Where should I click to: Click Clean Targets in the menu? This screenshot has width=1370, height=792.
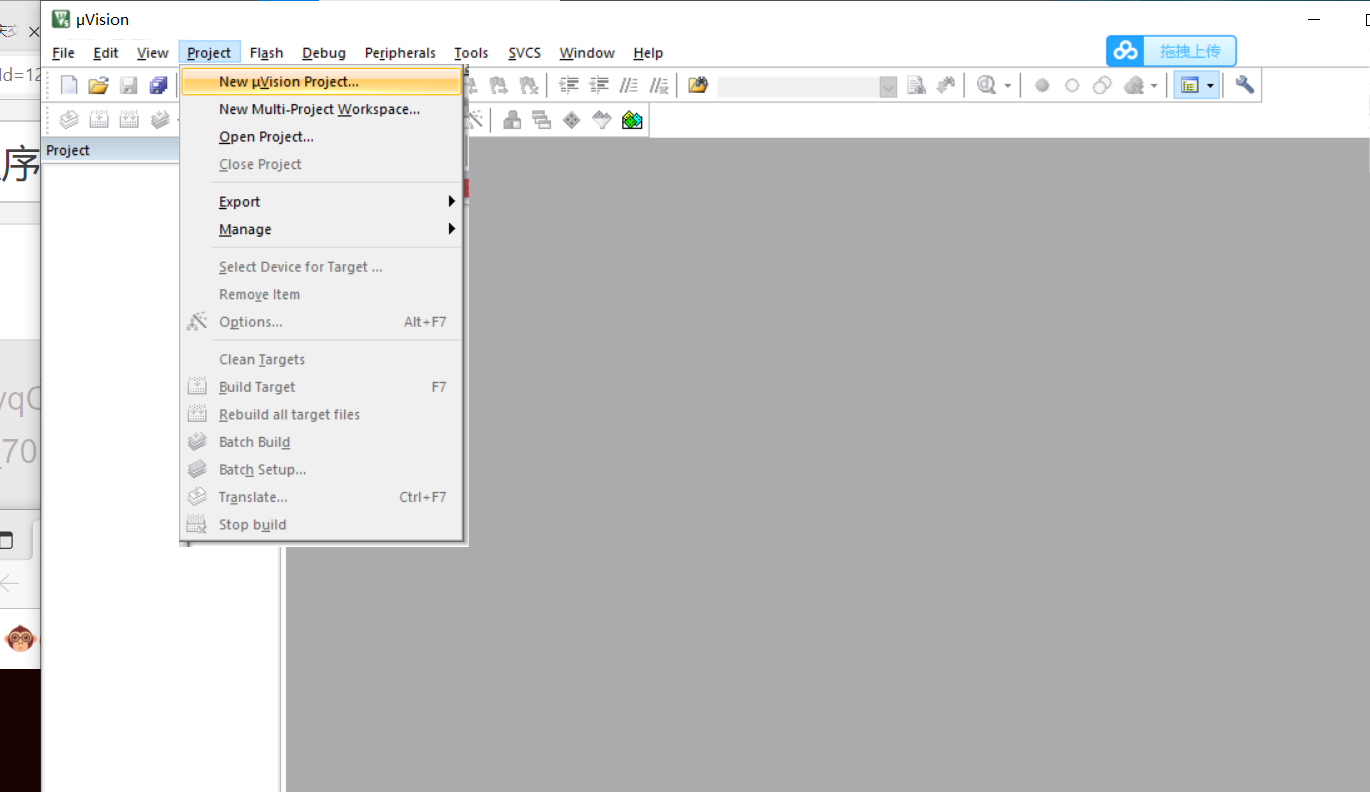point(321,359)
